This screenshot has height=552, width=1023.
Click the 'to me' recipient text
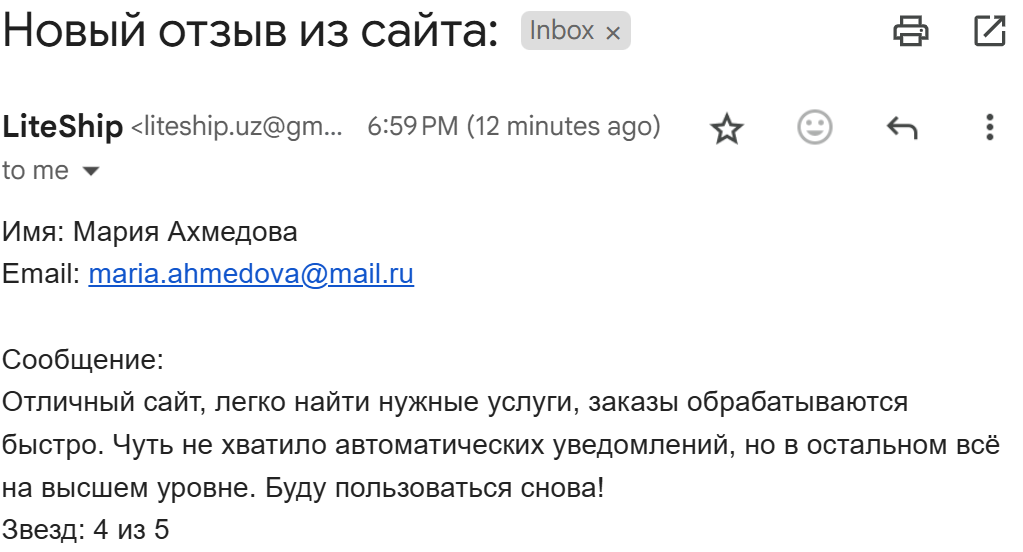click(35, 171)
